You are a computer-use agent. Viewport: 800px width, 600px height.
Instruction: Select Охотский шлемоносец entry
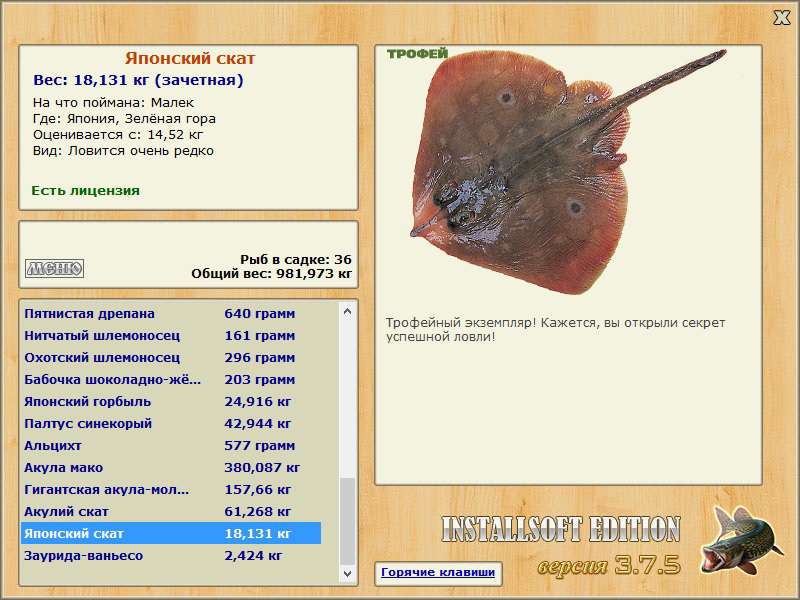click(x=171, y=358)
